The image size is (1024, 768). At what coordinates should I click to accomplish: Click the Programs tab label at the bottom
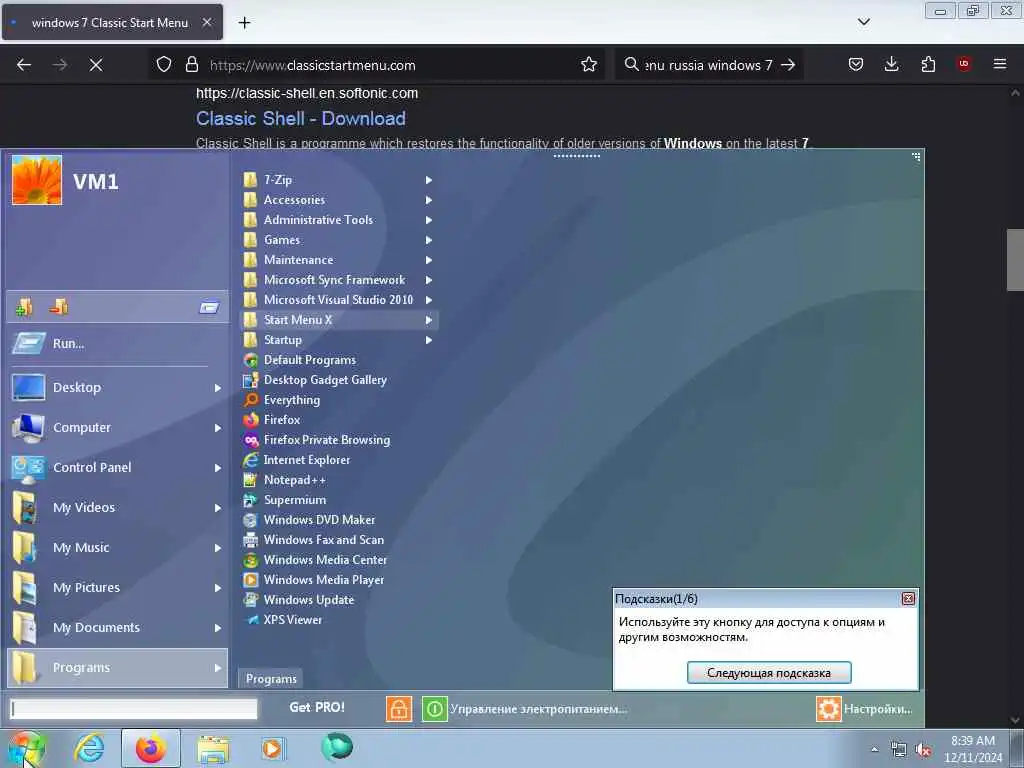[271, 679]
